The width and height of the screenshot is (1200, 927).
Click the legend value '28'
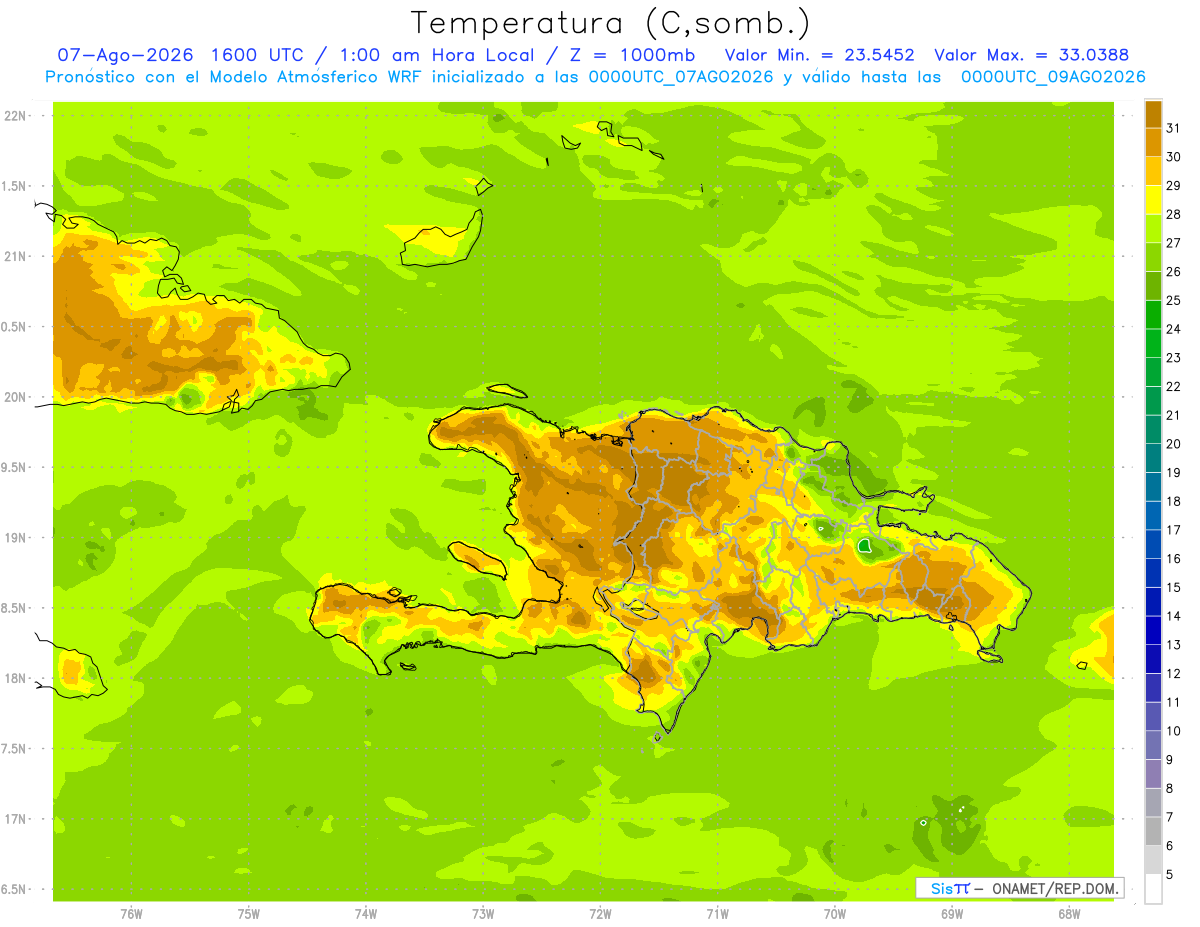[x=1174, y=214]
